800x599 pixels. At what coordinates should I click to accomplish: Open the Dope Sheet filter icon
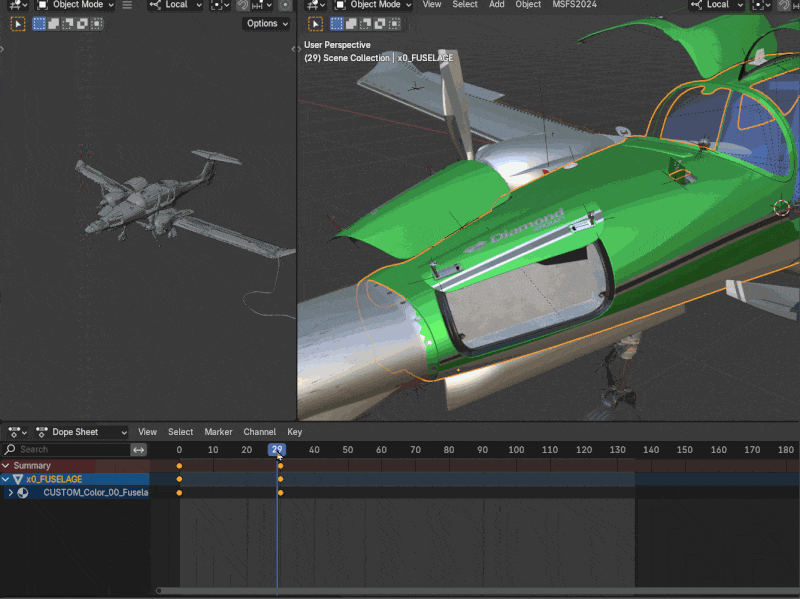click(139, 449)
